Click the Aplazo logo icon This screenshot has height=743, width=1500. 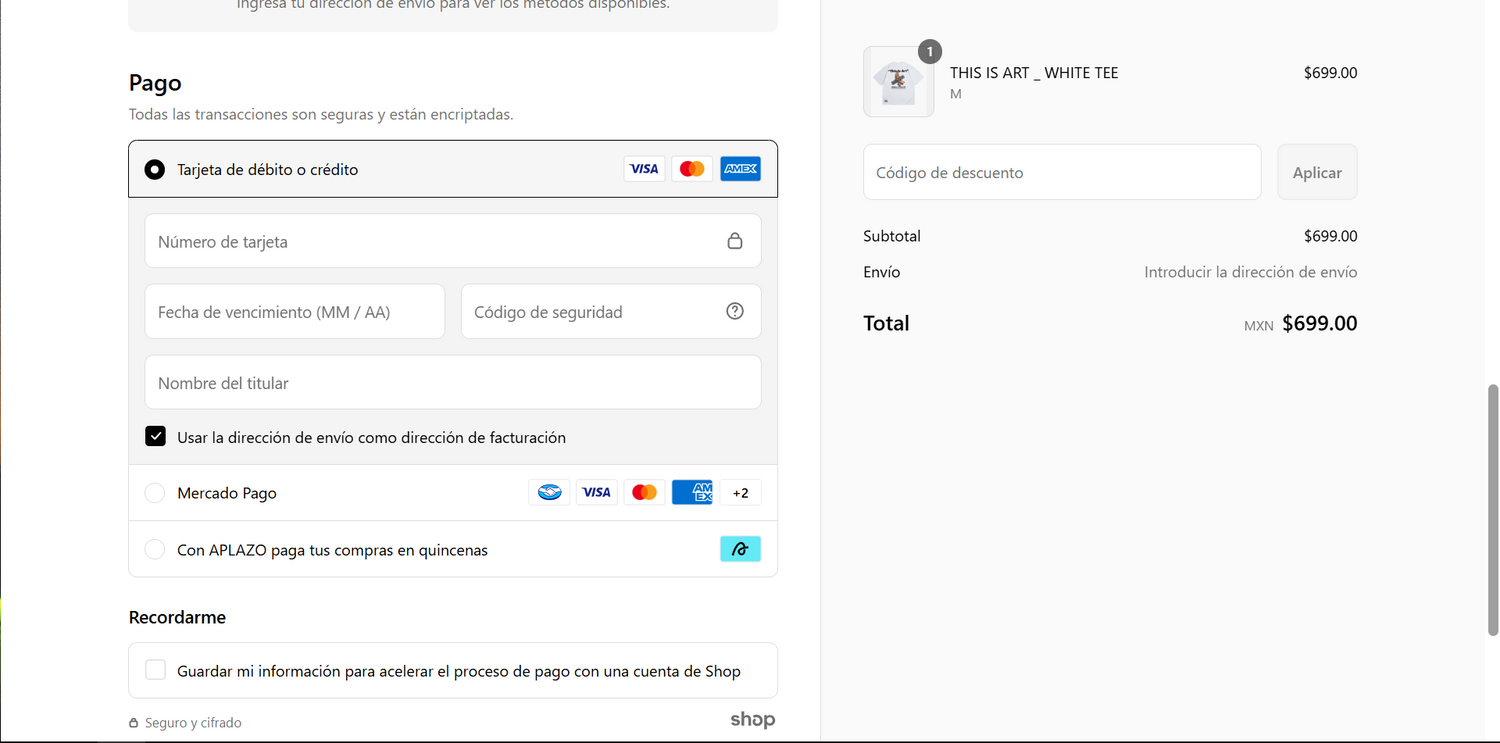740,549
